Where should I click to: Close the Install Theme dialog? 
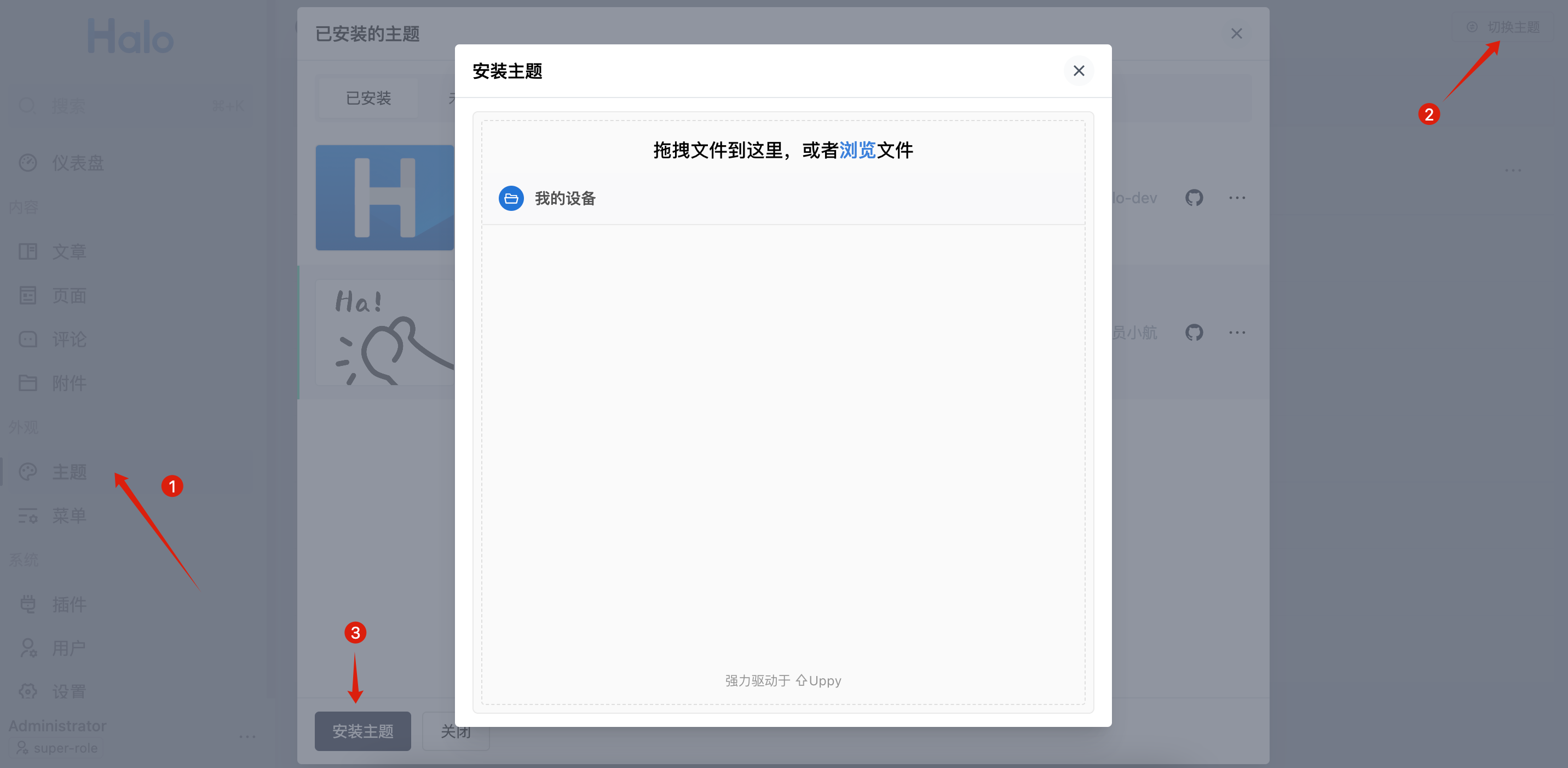1078,71
